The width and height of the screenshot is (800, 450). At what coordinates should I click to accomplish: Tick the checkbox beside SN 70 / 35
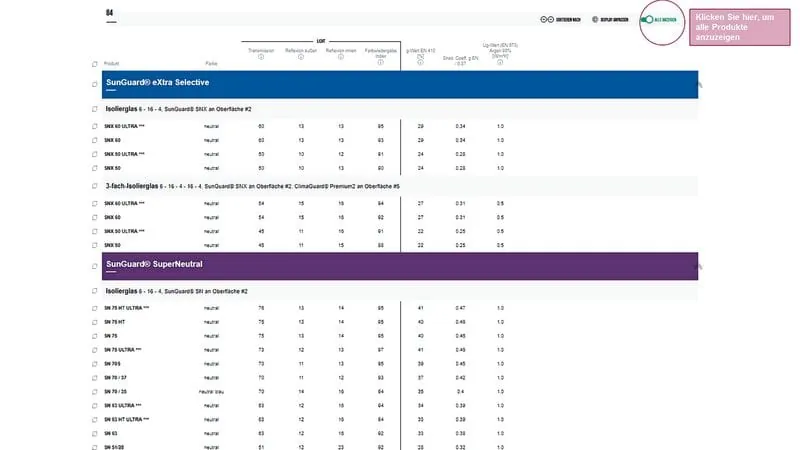coord(93,392)
